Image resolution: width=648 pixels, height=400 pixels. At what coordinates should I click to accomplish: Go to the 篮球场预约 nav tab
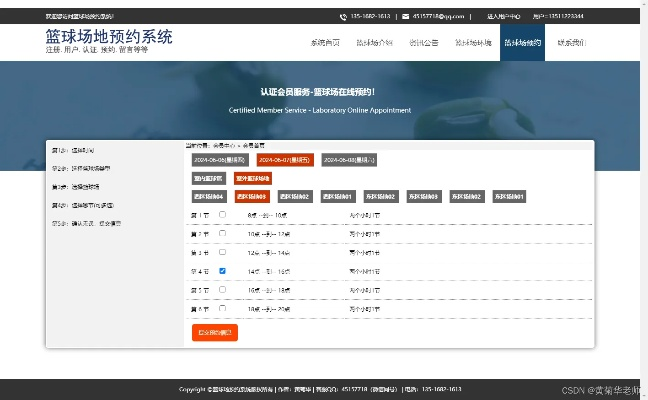pos(522,44)
